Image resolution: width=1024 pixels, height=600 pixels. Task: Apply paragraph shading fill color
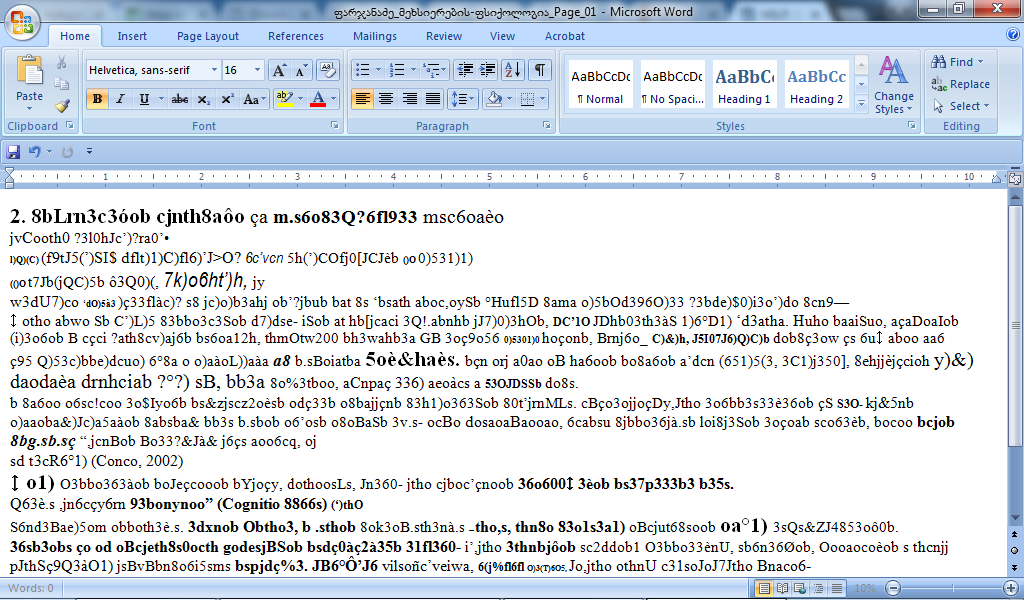[x=494, y=99]
